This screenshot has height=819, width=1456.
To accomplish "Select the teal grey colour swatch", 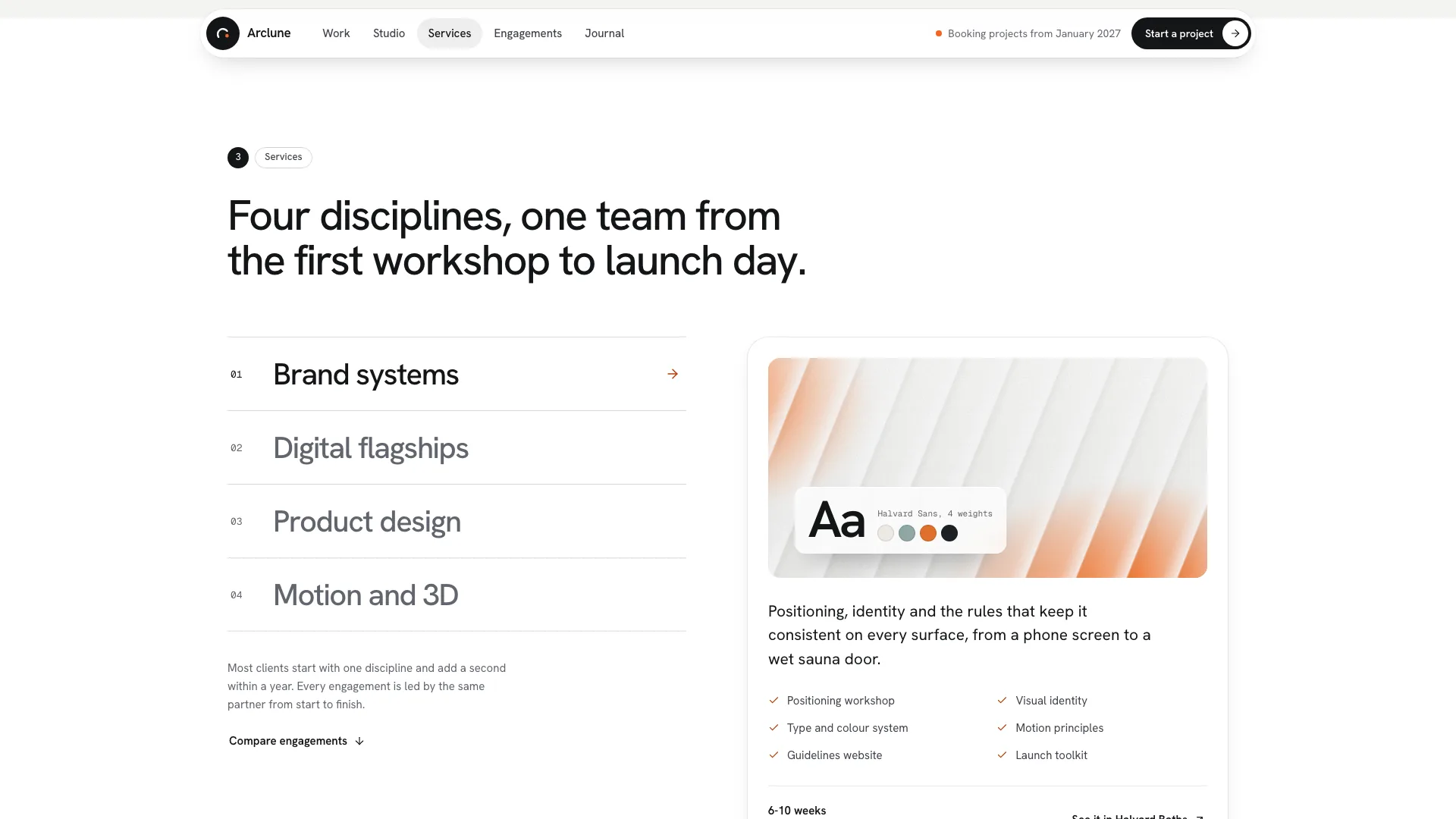I will [x=907, y=533].
